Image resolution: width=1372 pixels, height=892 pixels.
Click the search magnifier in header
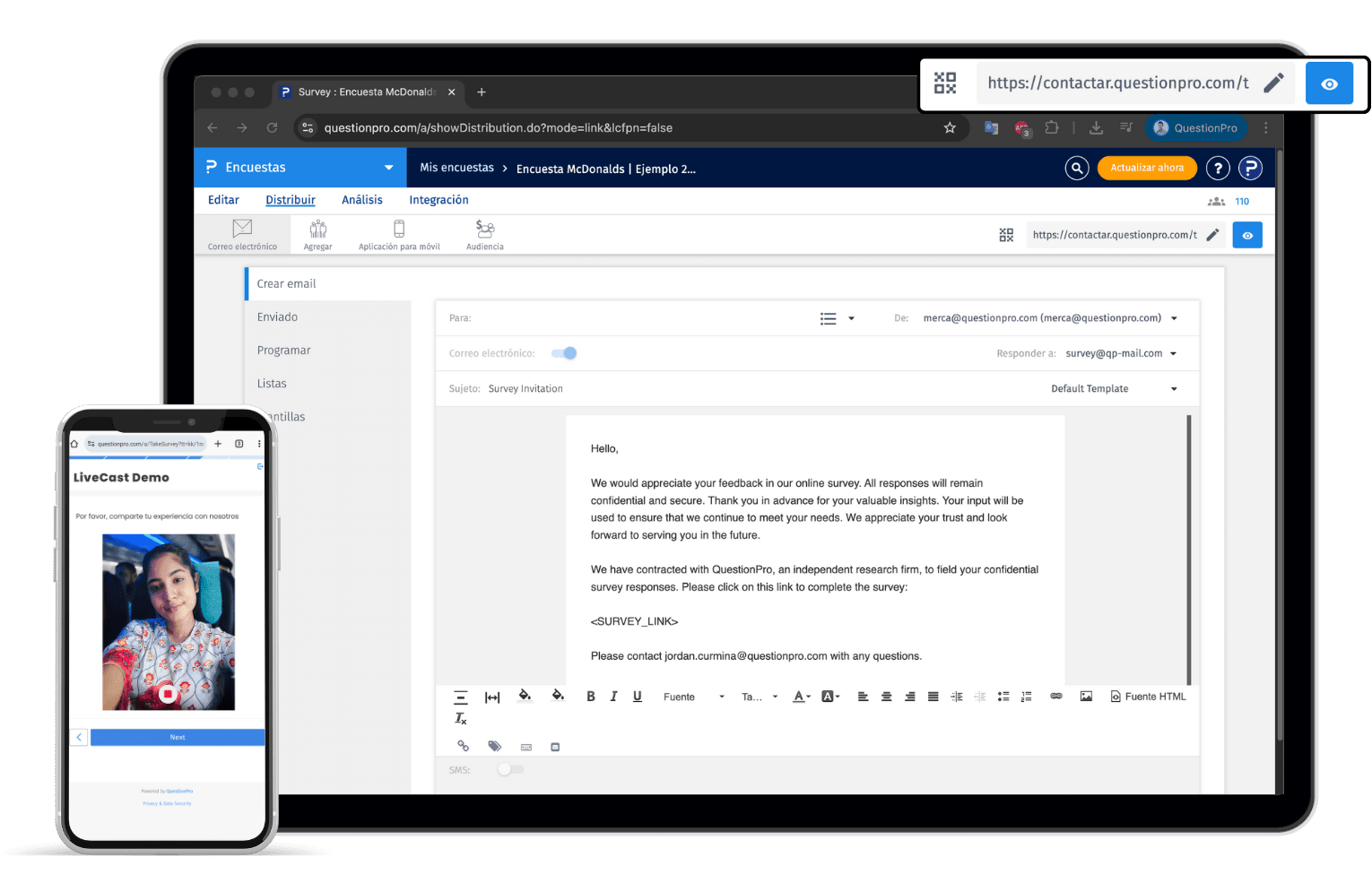click(x=1076, y=168)
